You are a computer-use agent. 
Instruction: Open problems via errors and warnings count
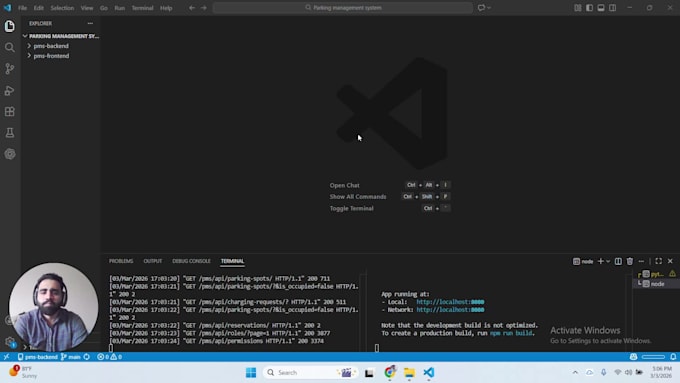[x=110, y=357]
